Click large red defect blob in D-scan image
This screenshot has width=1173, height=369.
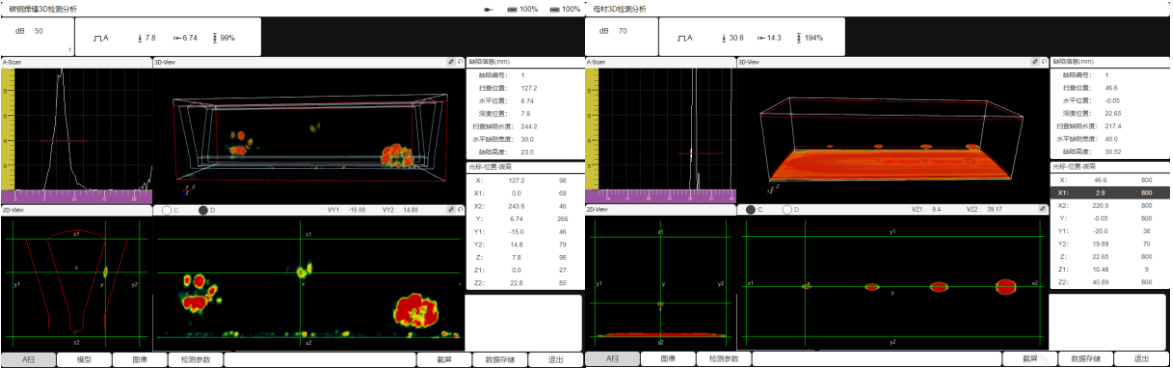pos(417,310)
